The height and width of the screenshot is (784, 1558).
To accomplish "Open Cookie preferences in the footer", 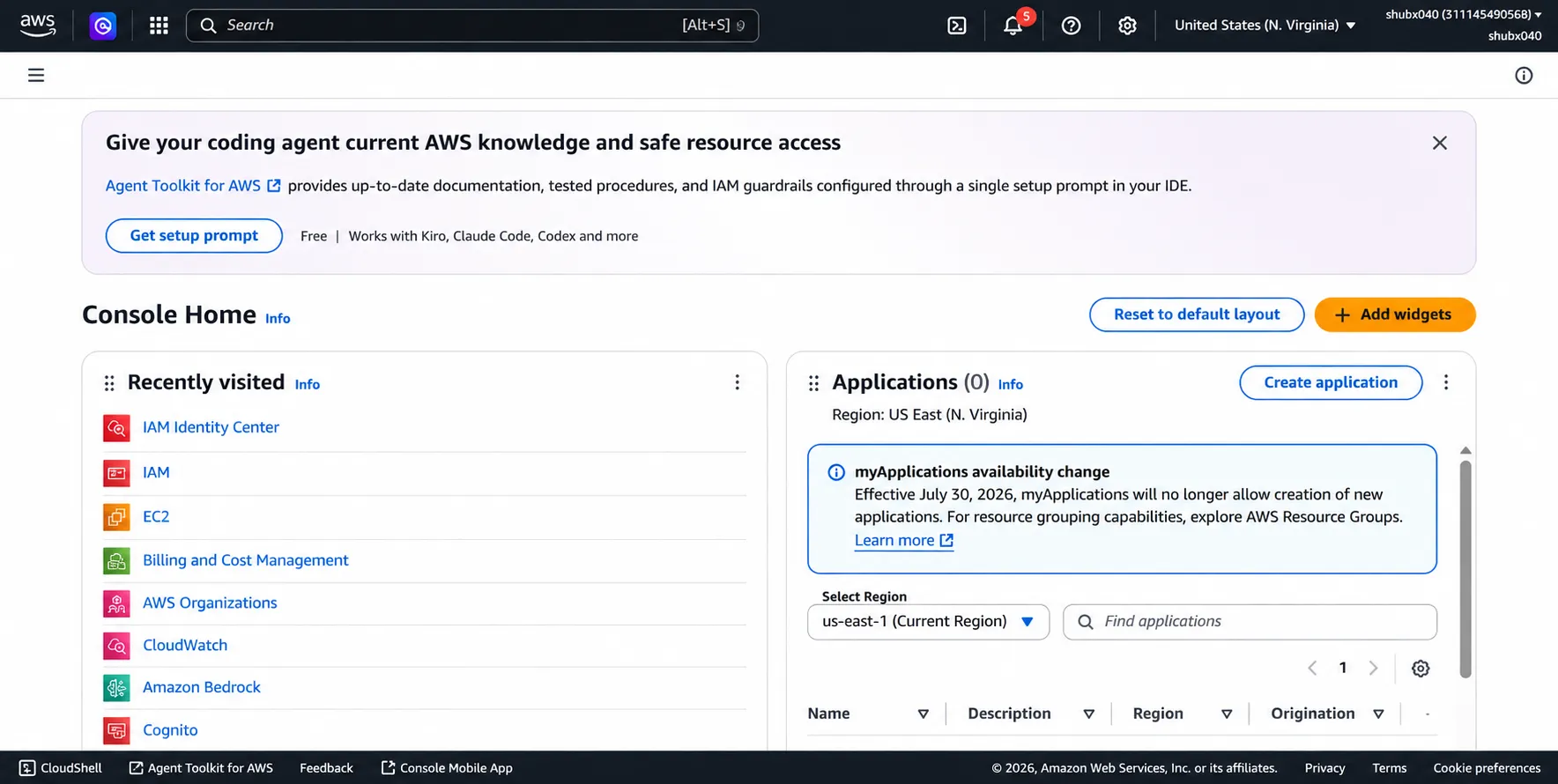I will [1487, 768].
